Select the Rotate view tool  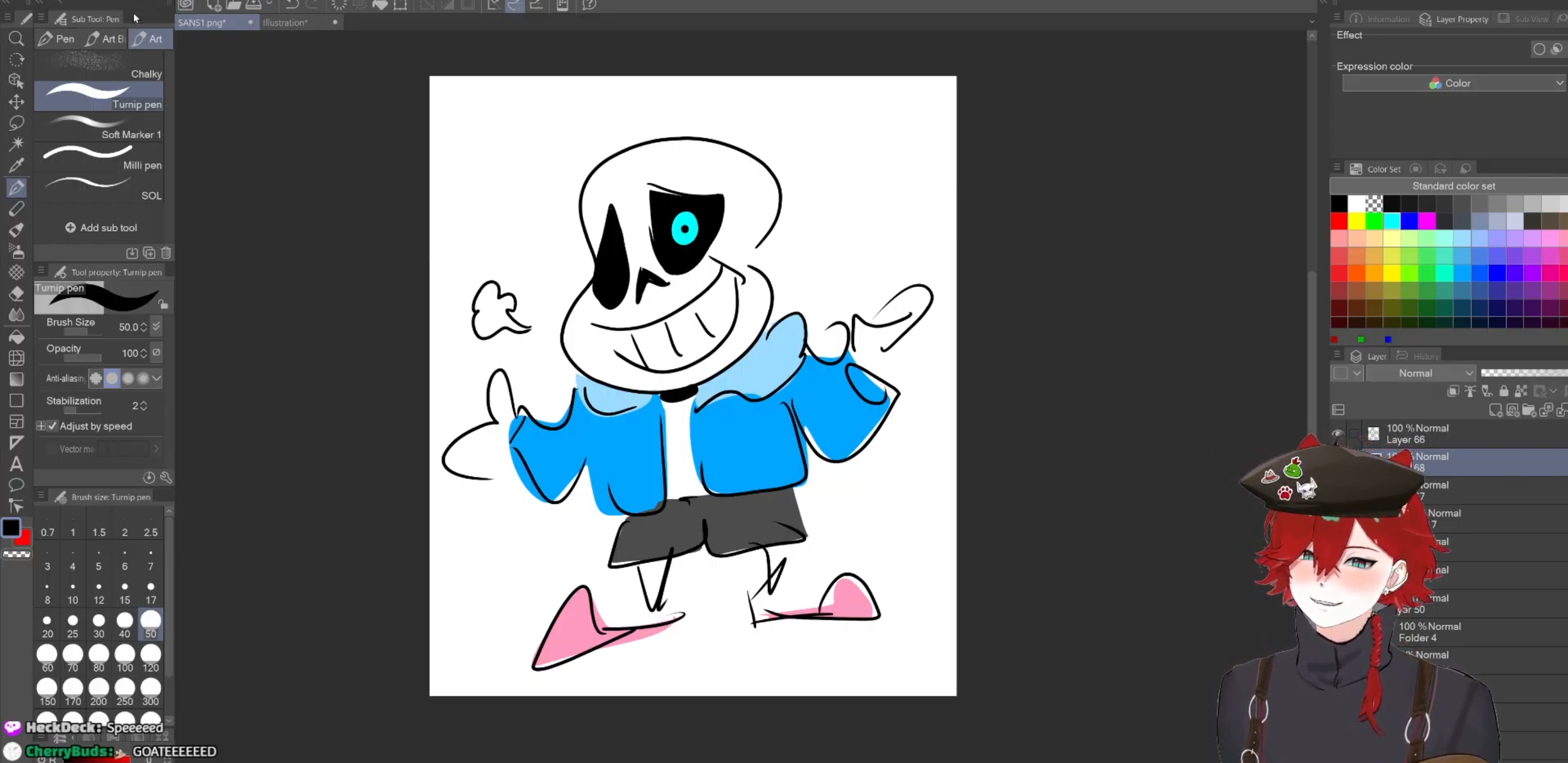click(16, 60)
